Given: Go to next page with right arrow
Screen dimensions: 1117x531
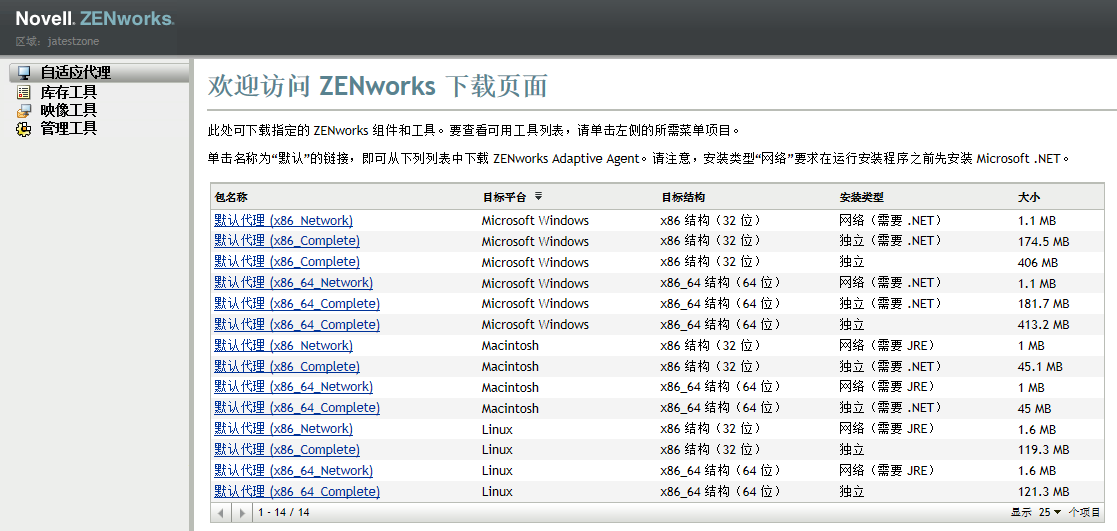Looking at the screenshot, I should (241, 512).
